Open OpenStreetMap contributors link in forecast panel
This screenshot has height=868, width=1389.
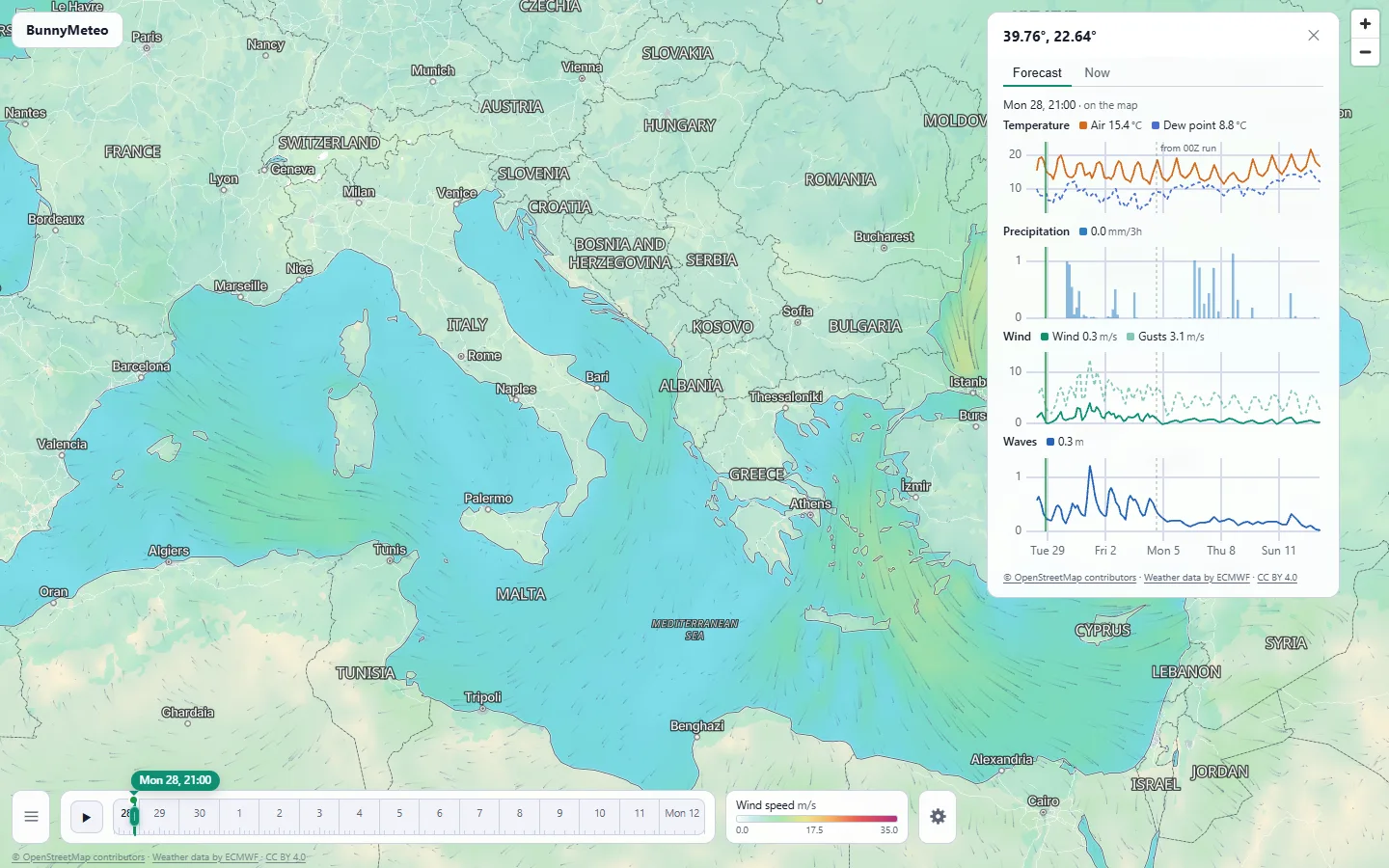1070,578
